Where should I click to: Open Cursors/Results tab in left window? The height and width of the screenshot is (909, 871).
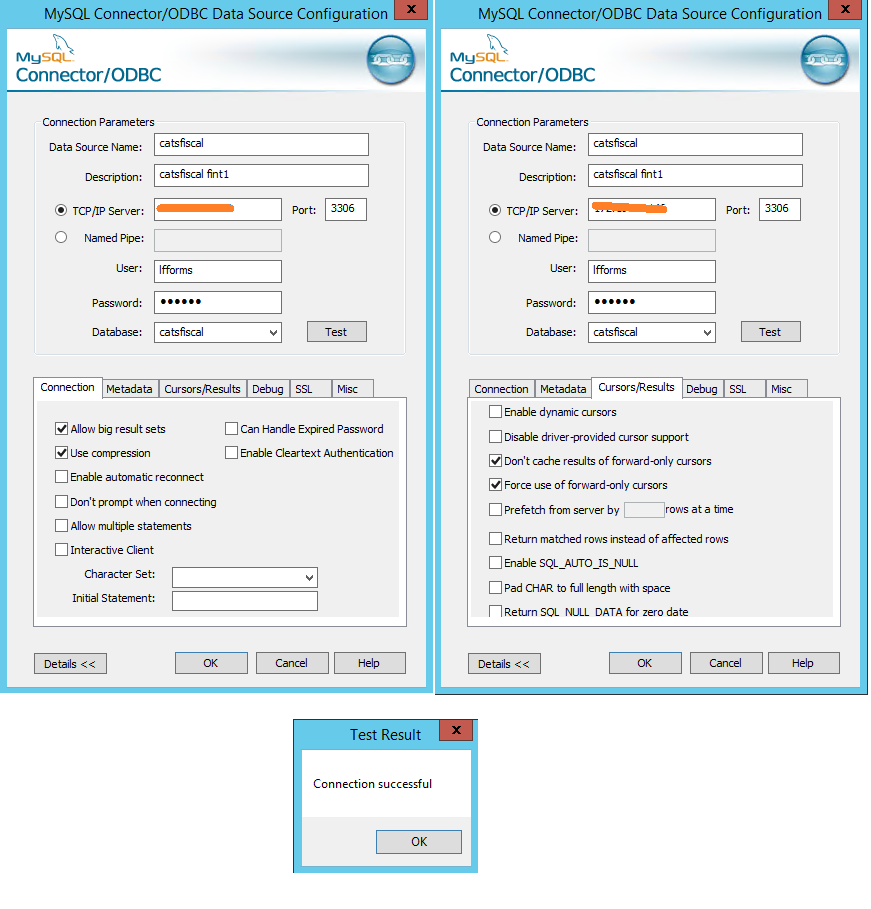202,389
